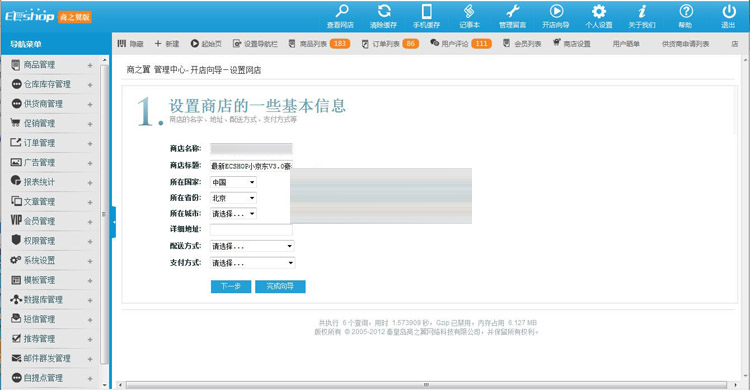
Task: Open 查看网店 magnifier icon
Action: click(x=341, y=11)
